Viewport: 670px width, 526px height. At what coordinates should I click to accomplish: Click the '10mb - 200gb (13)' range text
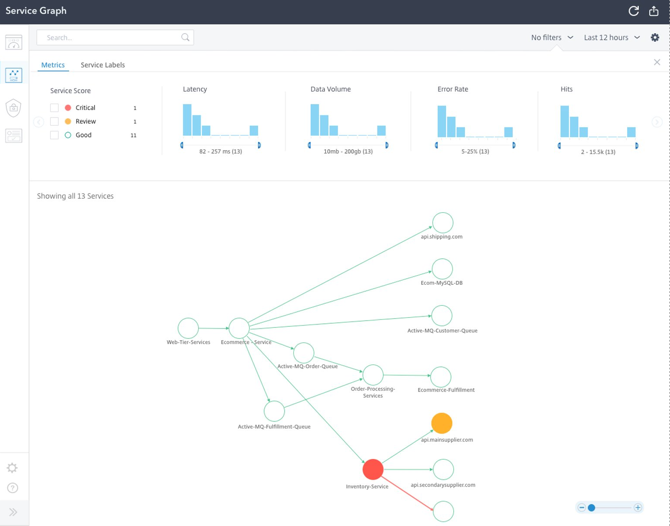348,152
